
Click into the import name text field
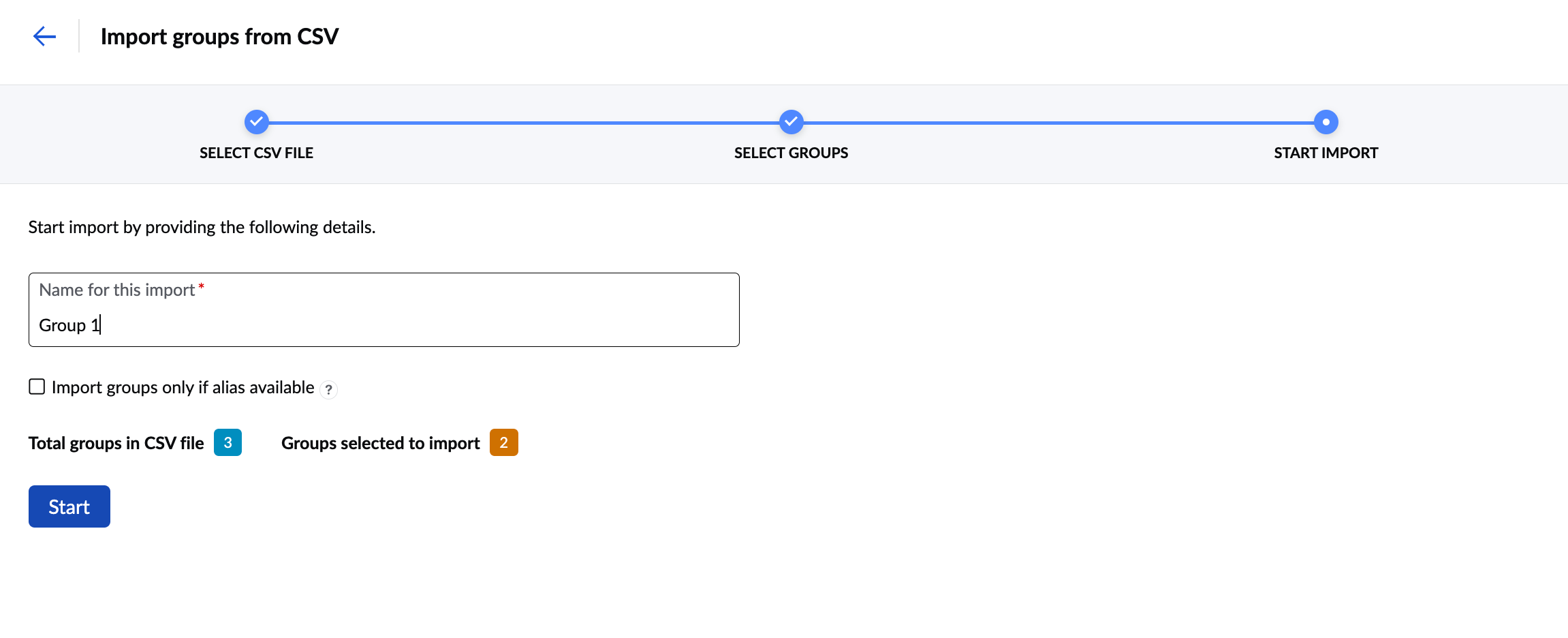383,325
